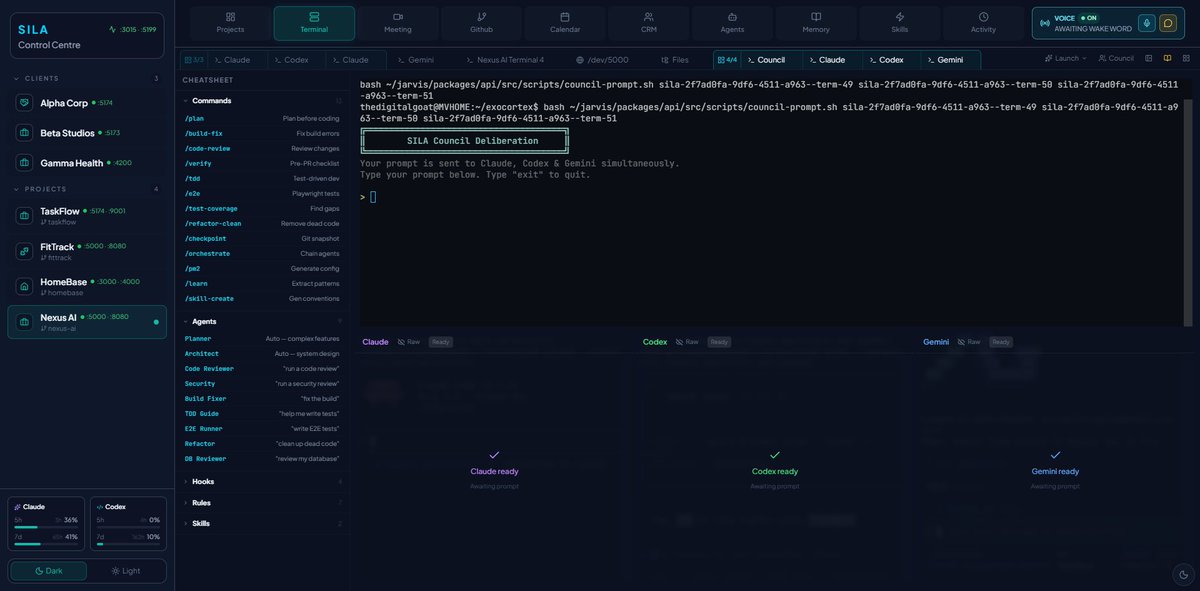Click the Gamma Health client icon
This screenshot has width=1200, height=591.
click(24, 162)
